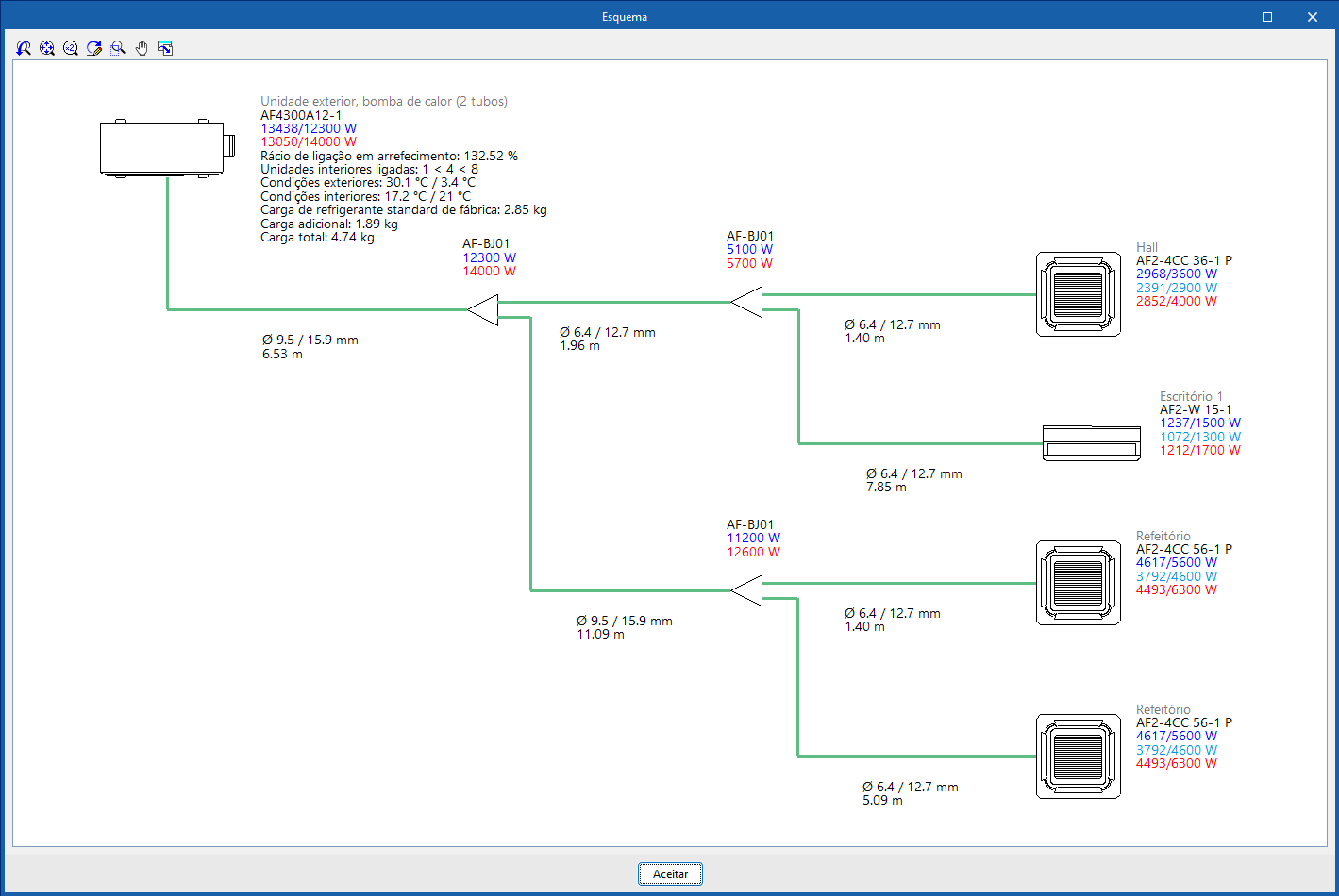
Task: Maximize the Esquema window
Action: (1267, 17)
